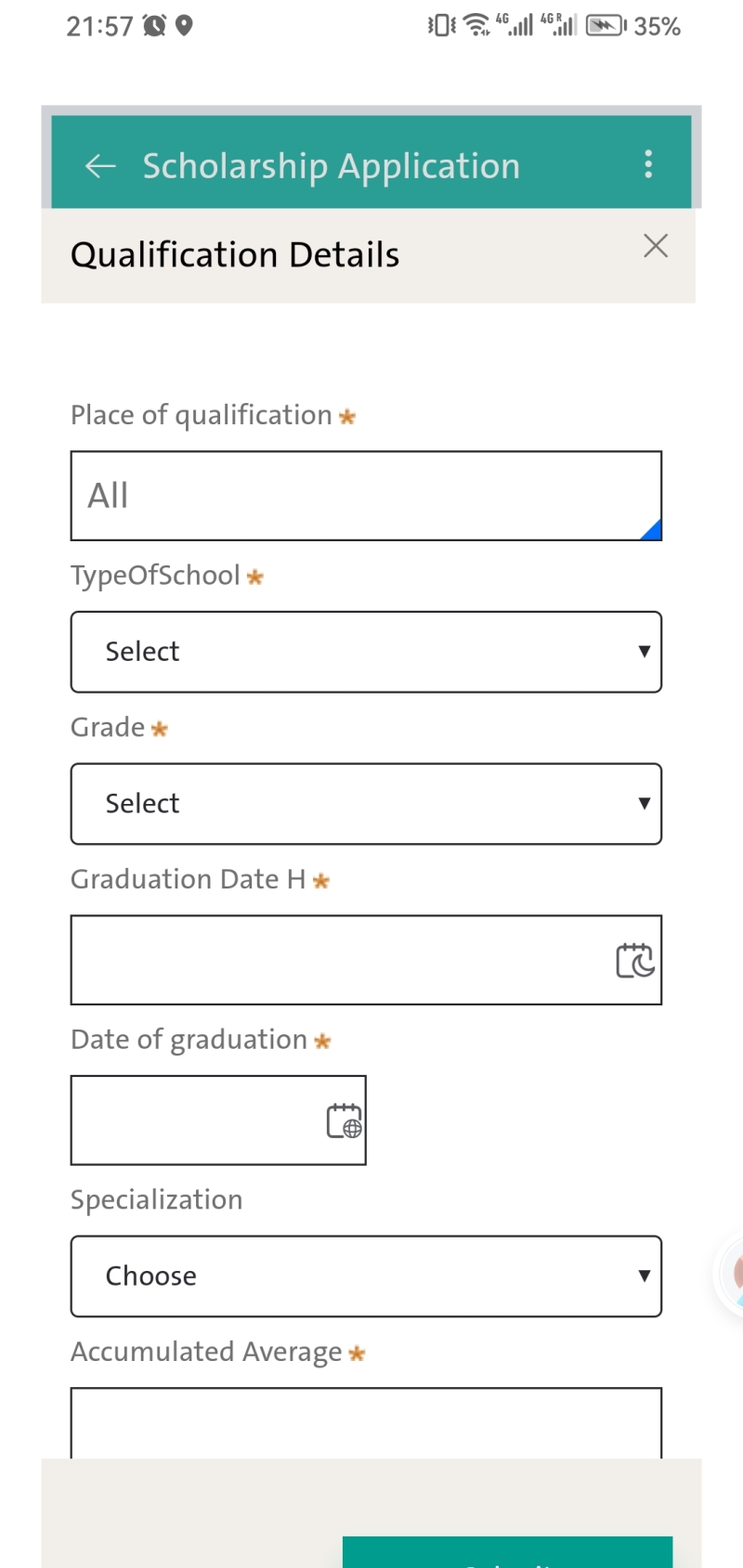Close the Qualification Details panel
The height and width of the screenshot is (1568, 743).
(x=656, y=246)
